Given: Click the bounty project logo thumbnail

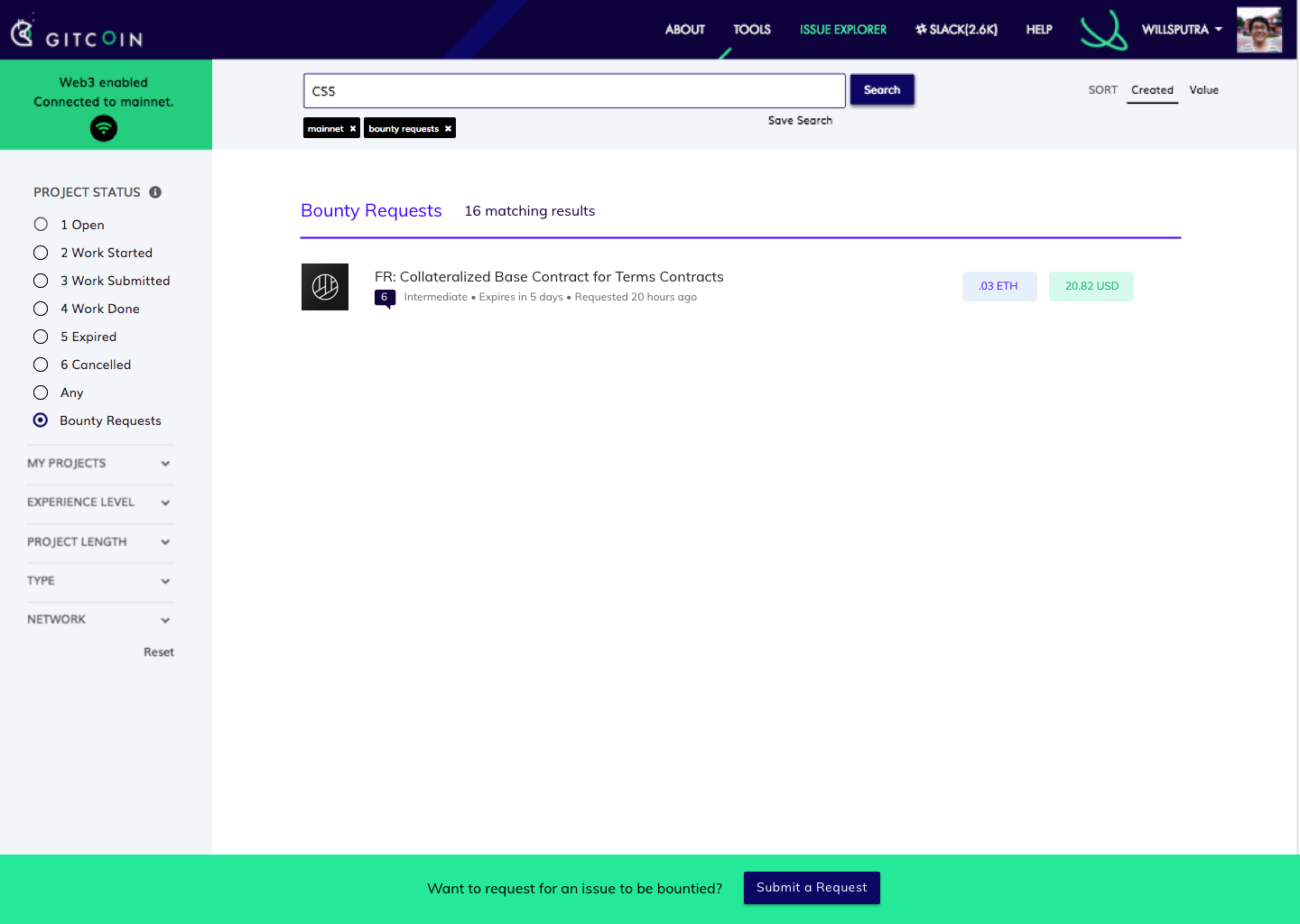Looking at the screenshot, I should (325, 287).
